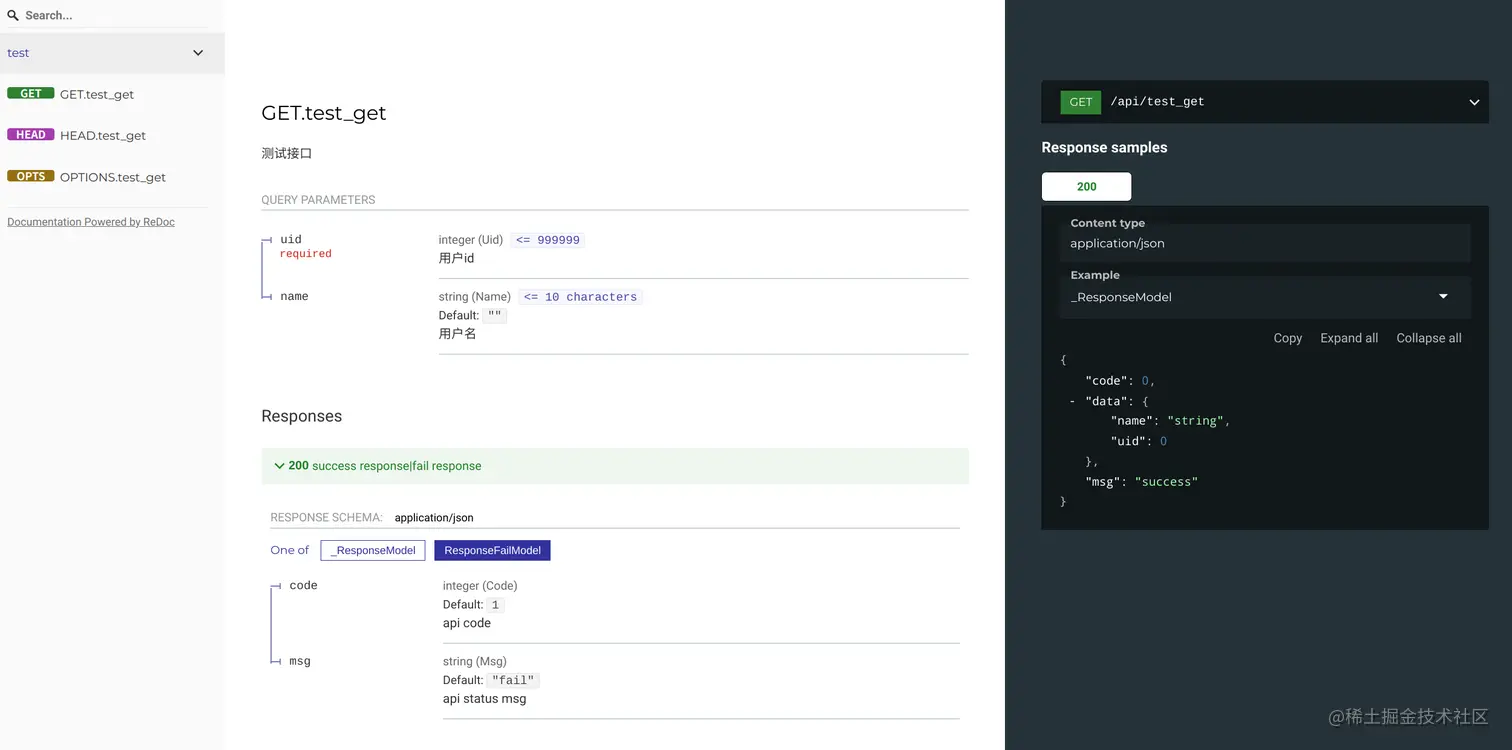Image resolution: width=1512 pixels, height=750 pixels.
Task: Click the GET.test_get heading
Action: (x=324, y=113)
